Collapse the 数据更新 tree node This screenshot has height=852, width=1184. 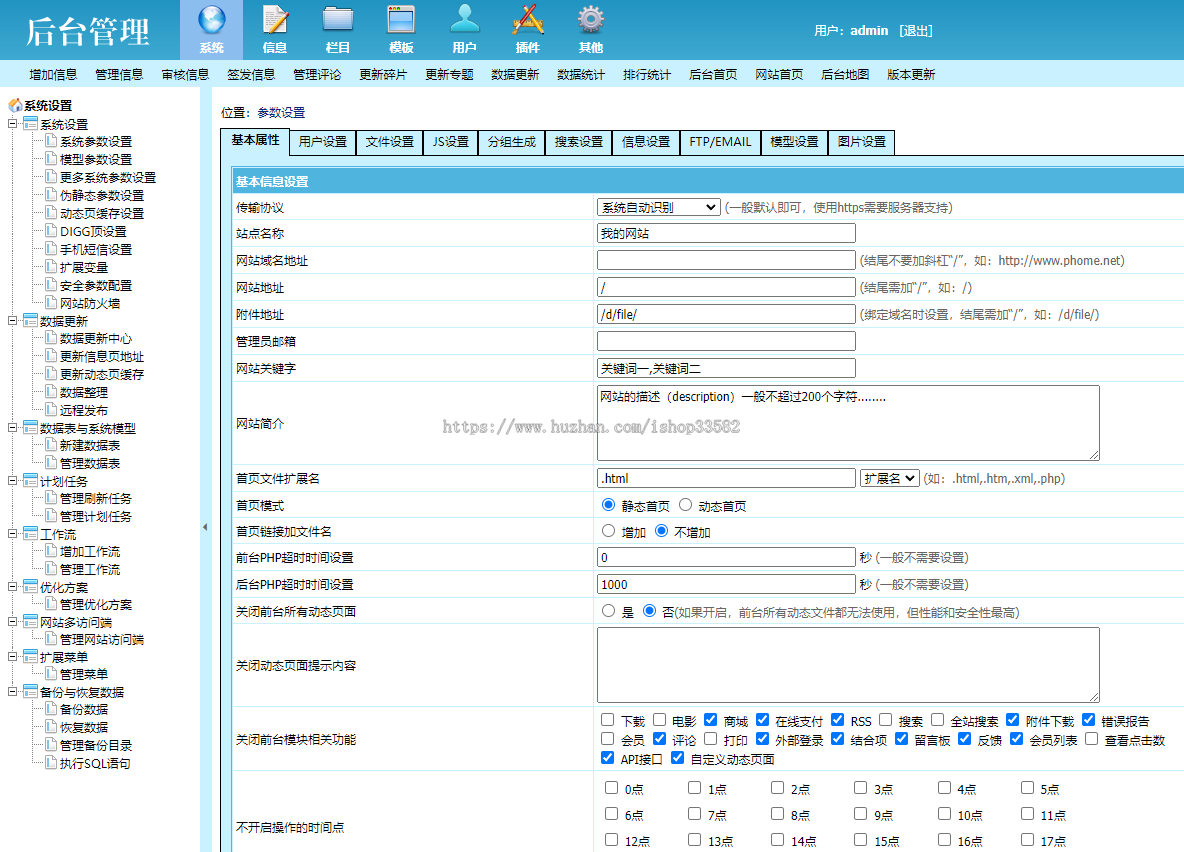12,320
